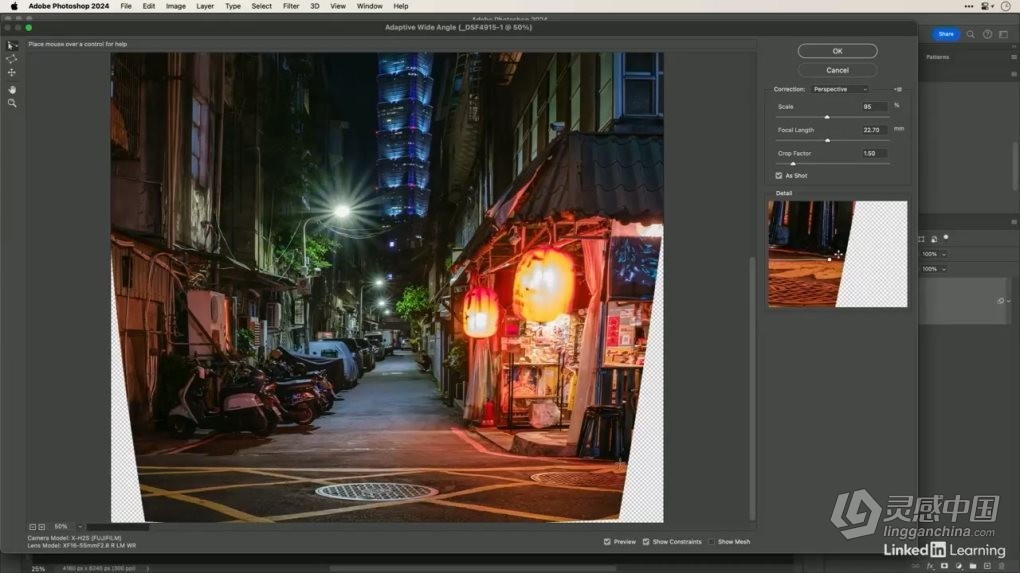Open the Correction panel flyout menu icon
Viewport: 1020px width, 573px height.
click(x=898, y=89)
